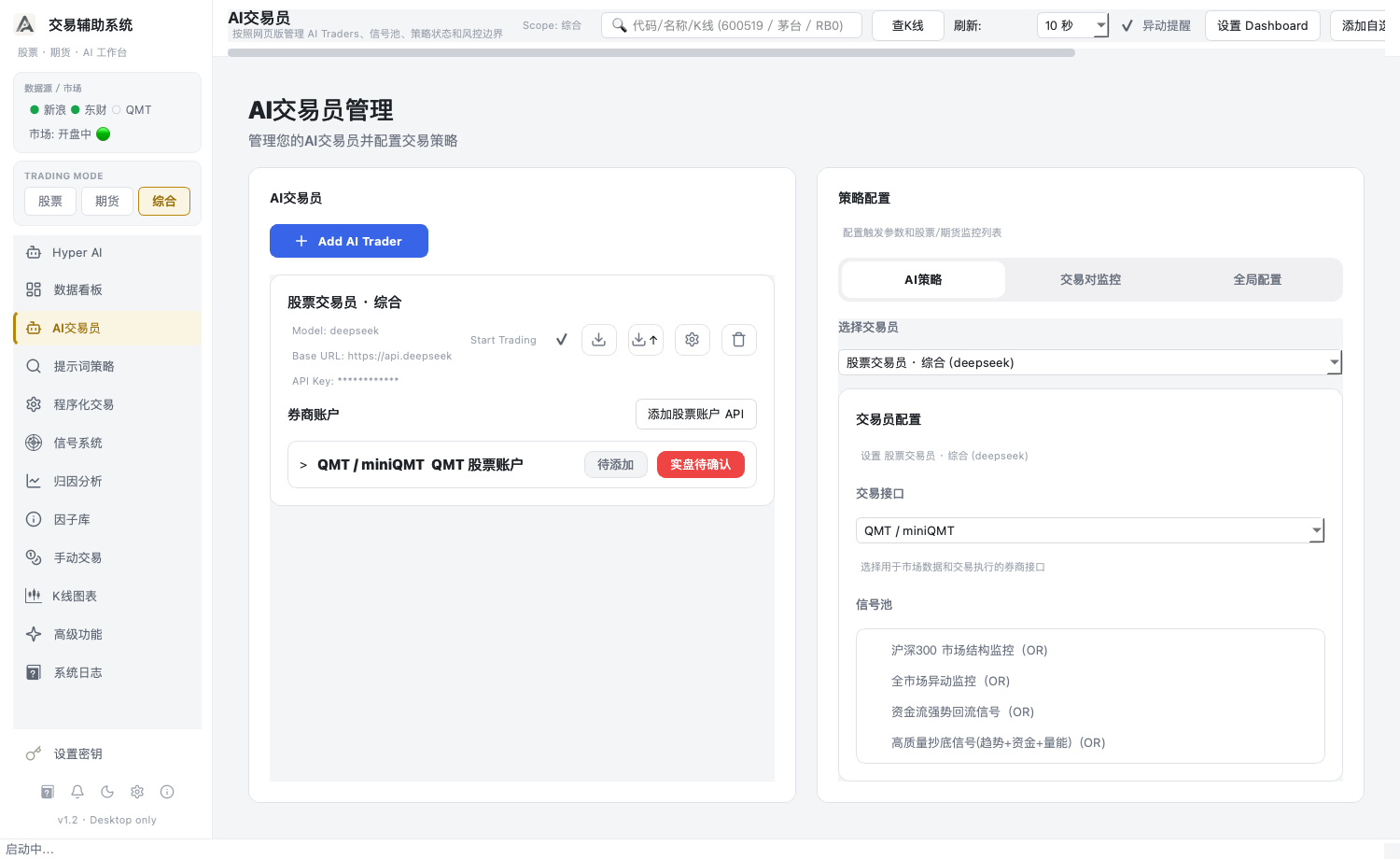Image resolution: width=1400 pixels, height=859 pixels.
Task: Open the 选择交易员 dropdown
Action: tap(1090, 362)
